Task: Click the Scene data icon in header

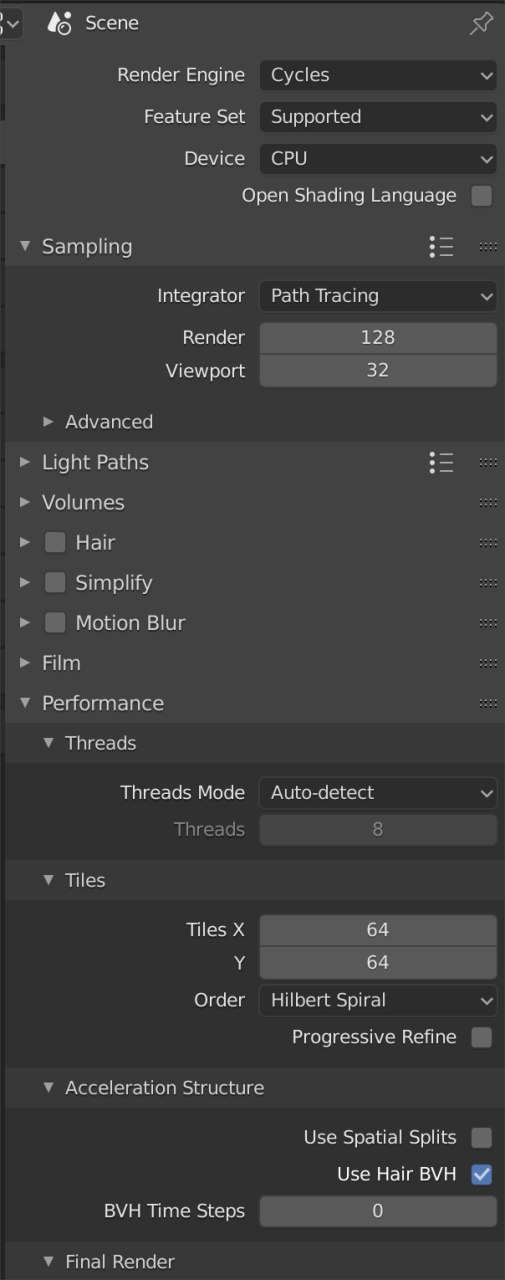Action: pyautogui.click(x=59, y=23)
